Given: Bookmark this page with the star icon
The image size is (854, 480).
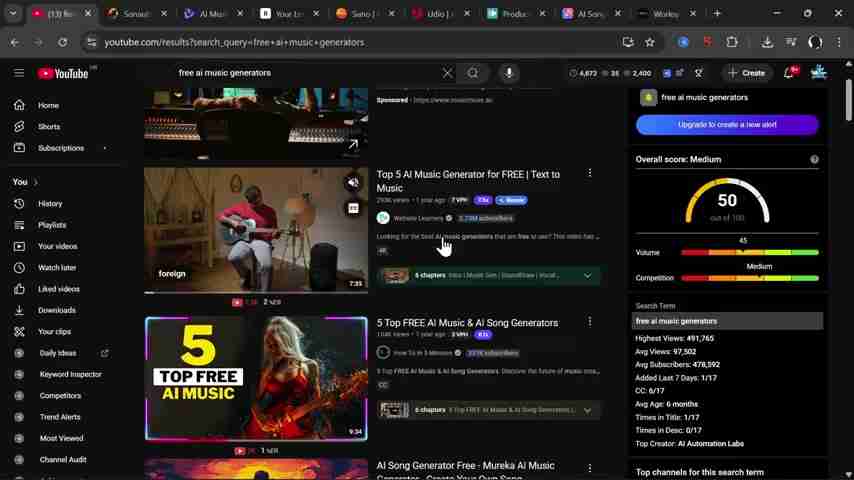Looking at the screenshot, I should pyautogui.click(x=650, y=42).
